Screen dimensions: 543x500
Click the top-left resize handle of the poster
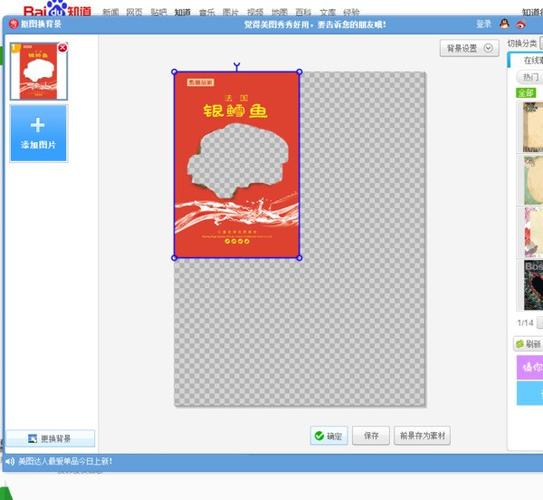click(x=174, y=72)
